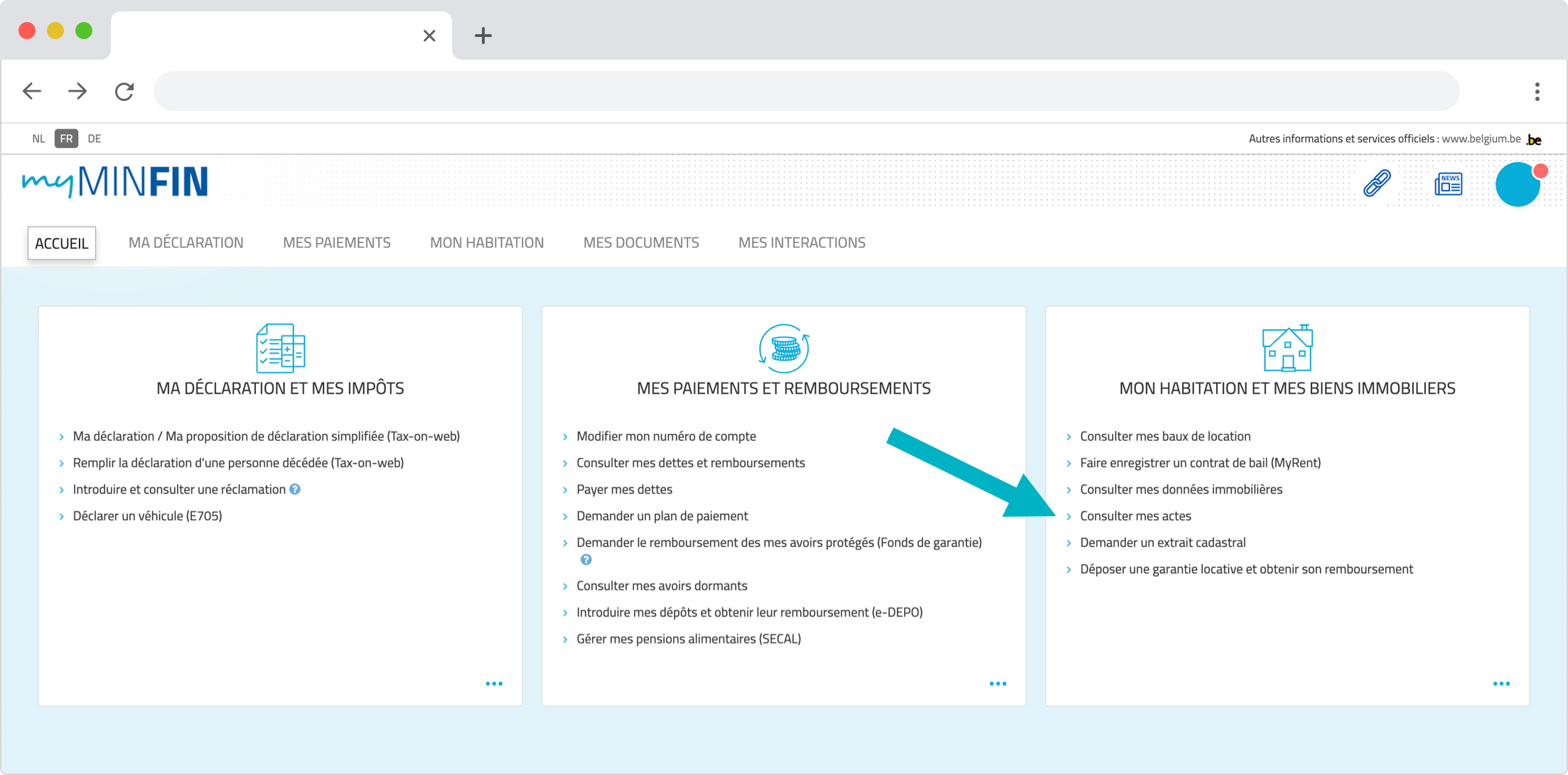Open the MA DÉCLARATION tab
1568x775 pixels.
point(186,242)
